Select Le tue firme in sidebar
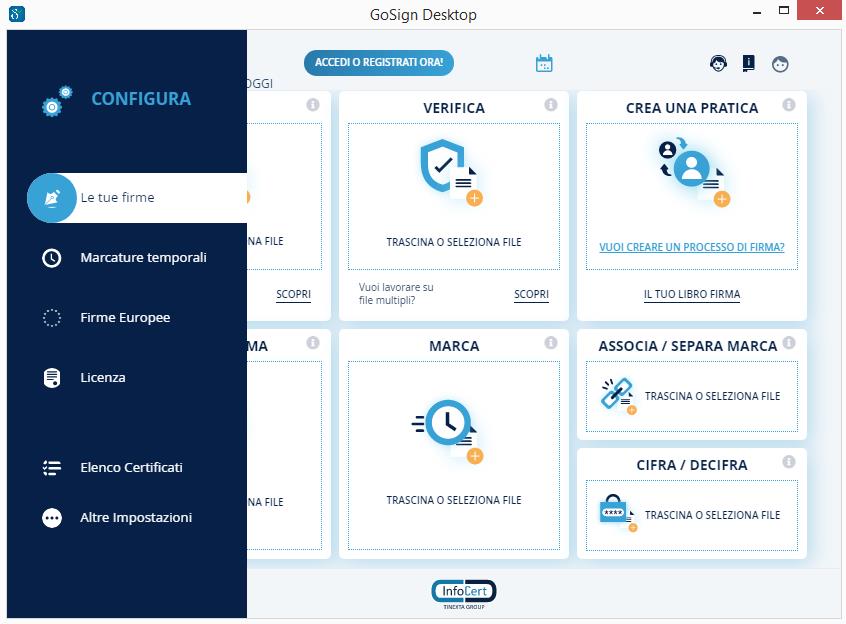846x624 pixels. (x=118, y=198)
